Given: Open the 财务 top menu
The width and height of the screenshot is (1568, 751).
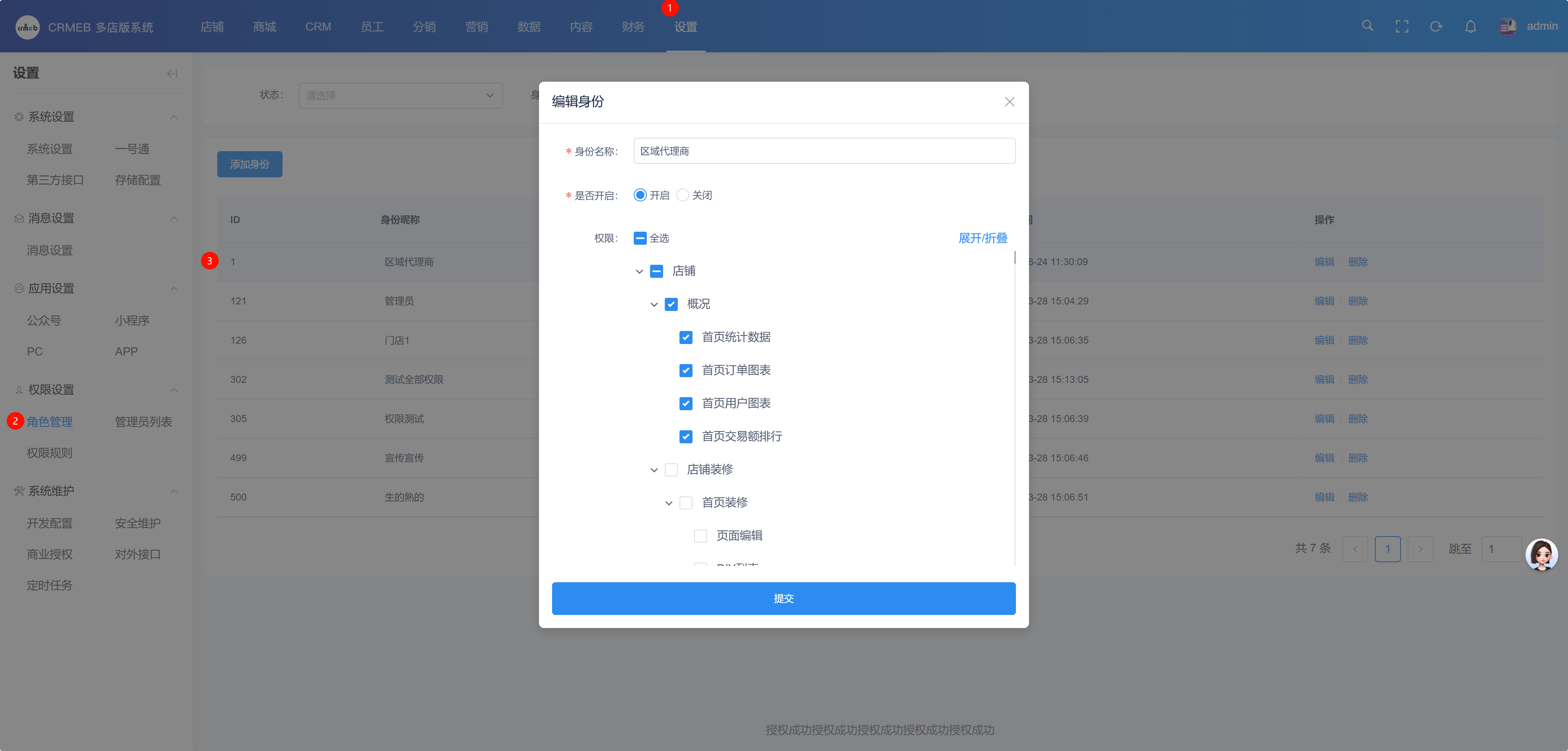Looking at the screenshot, I should coord(633,27).
